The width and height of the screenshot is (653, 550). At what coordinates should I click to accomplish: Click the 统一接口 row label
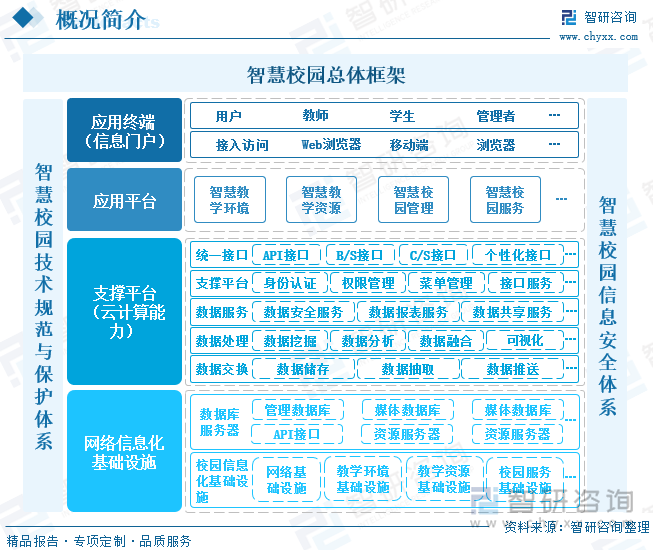pyautogui.click(x=222, y=255)
